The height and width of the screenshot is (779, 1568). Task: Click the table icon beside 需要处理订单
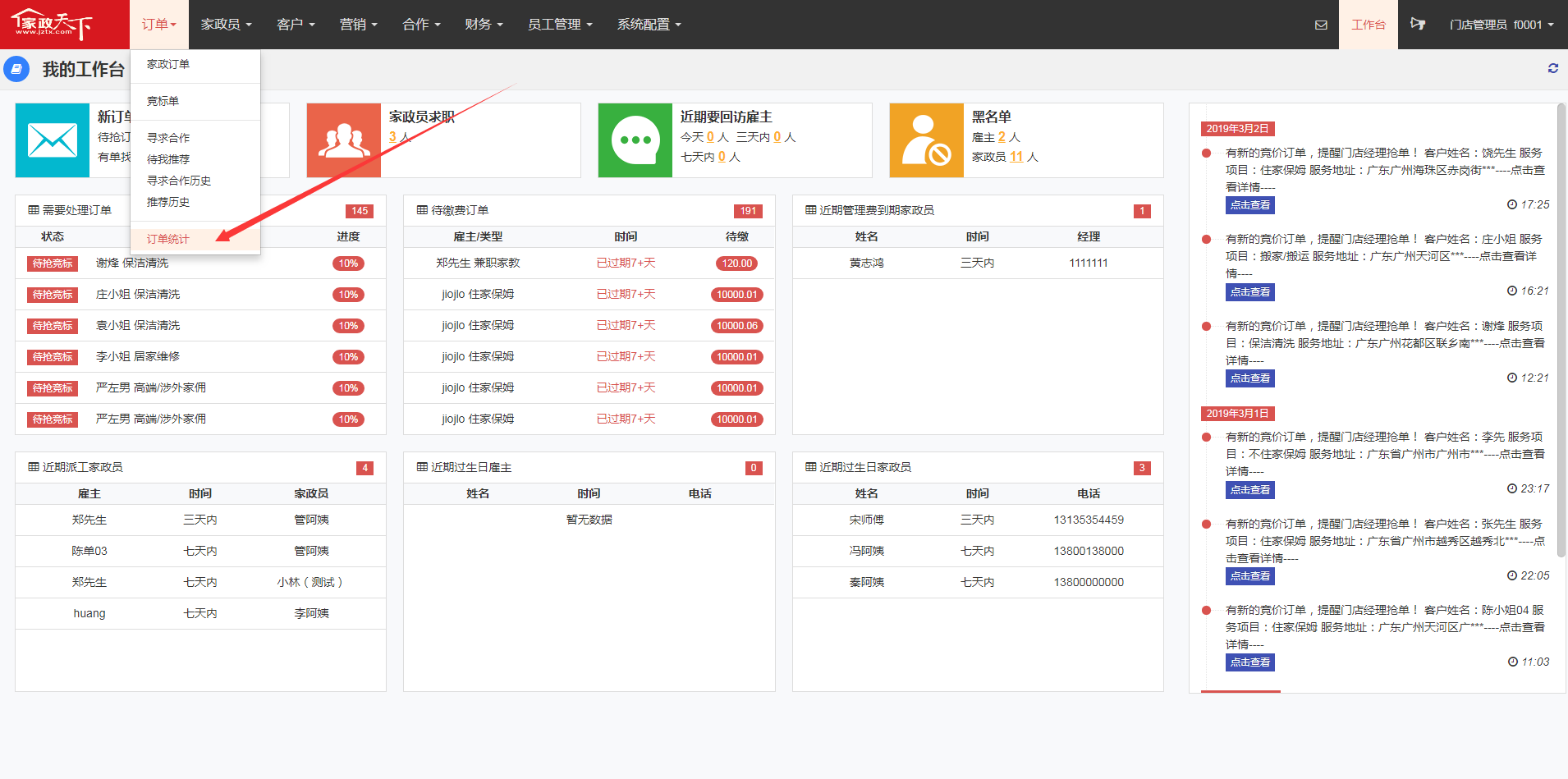click(34, 210)
